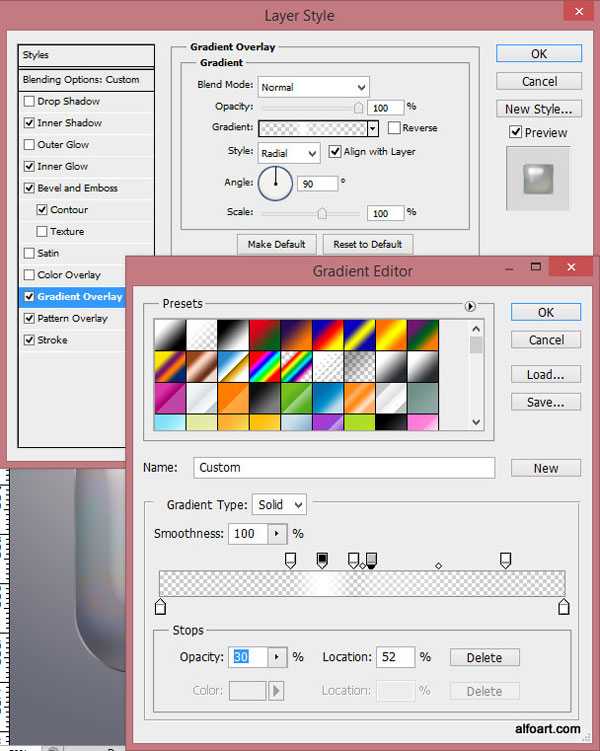The height and width of the screenshot is (751, 600).
Task: Select the black opacity stop above gradient bar
Action: point(322,560)
